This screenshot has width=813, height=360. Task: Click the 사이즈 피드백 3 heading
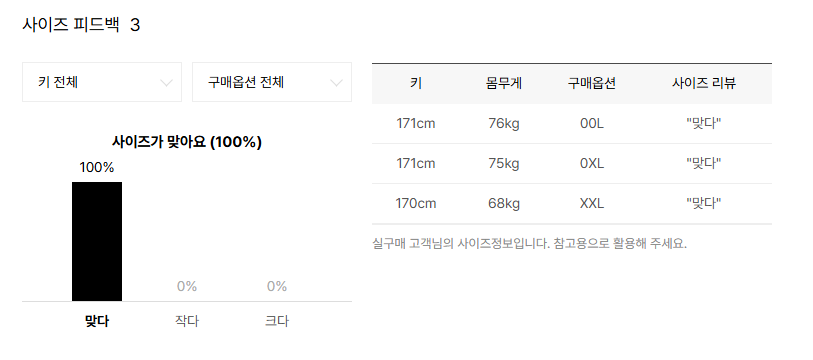[81, 24]
